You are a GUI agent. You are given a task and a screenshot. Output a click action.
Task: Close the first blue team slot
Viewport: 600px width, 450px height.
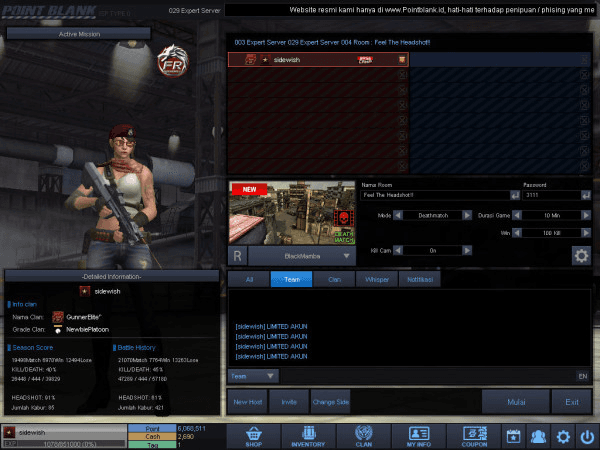click(x=584, y=60)
